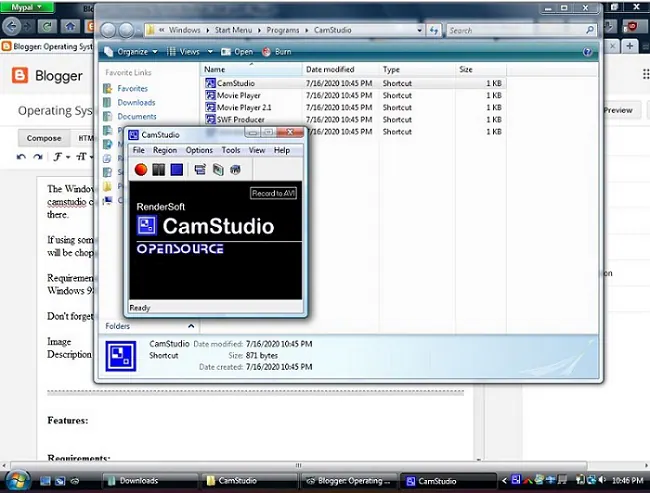Open the Options menu in CamStudio
This screenshot has height=493, width=650.
(x=199, y=150)
